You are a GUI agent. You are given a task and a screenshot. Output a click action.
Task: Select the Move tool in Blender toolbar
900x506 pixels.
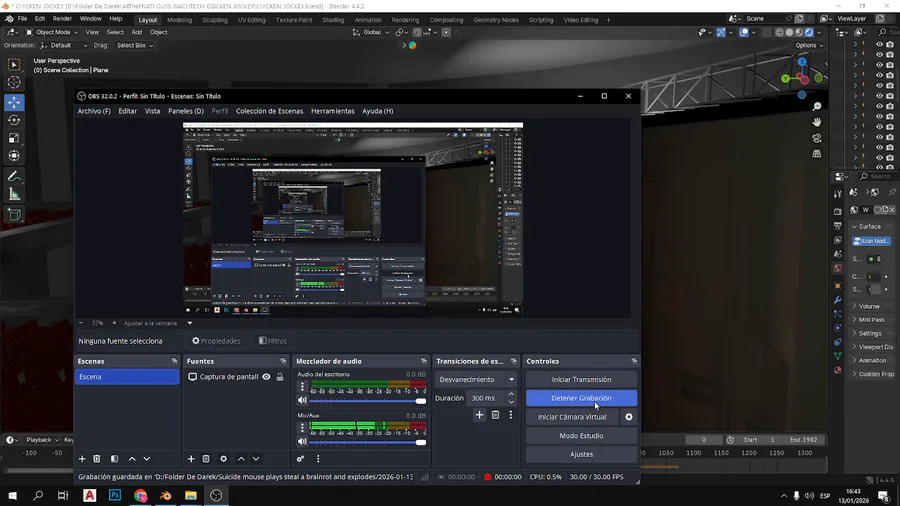pyautogui.click(x=14, y=102)
